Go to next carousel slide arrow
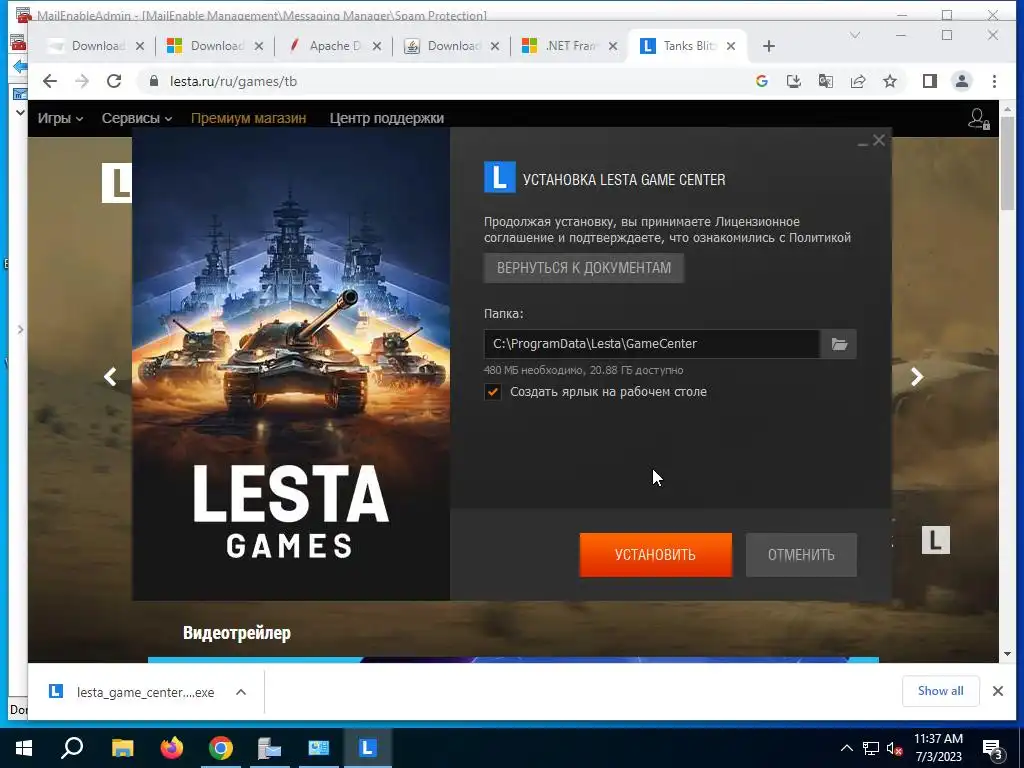 click(x=917, y=377)
